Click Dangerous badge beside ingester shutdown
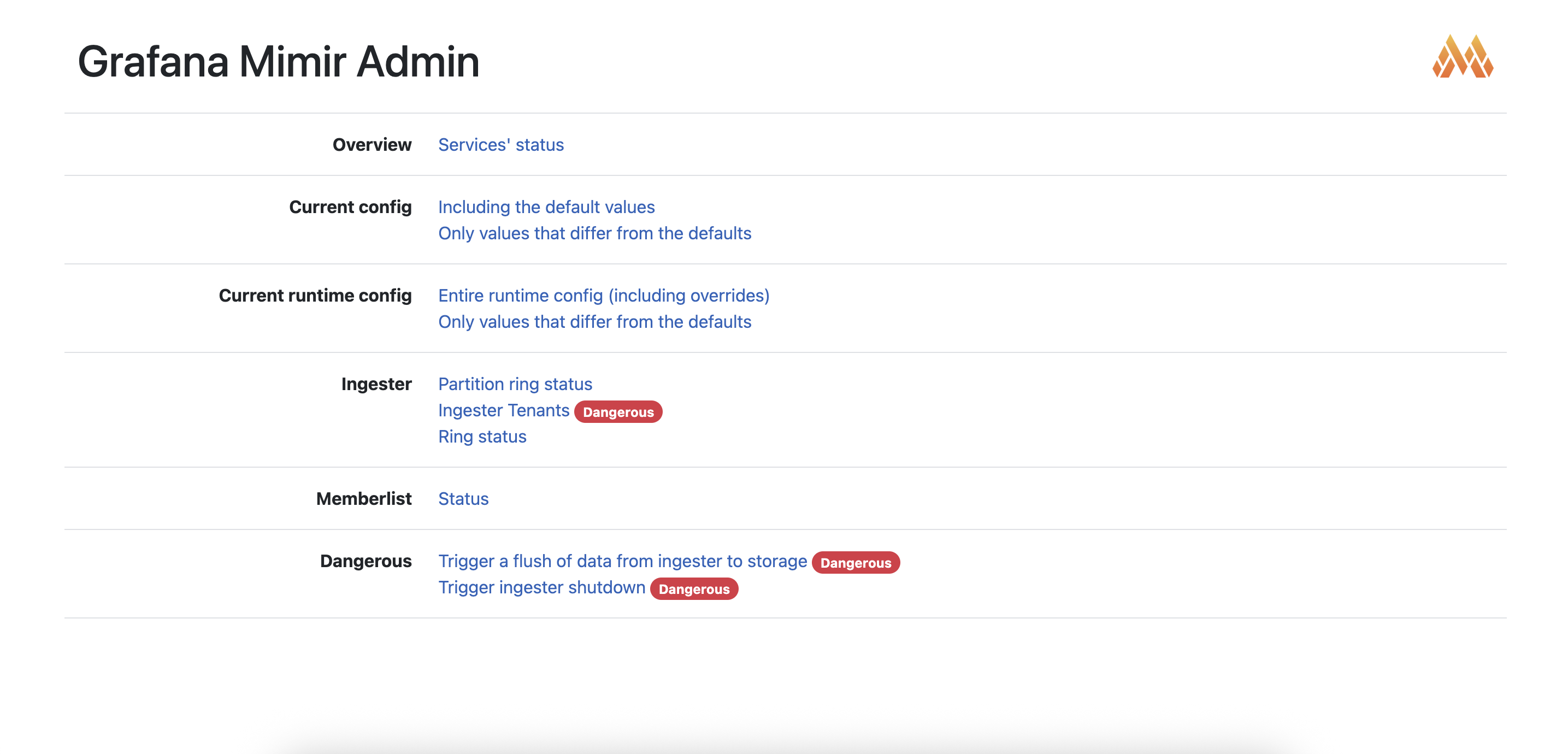The height and width of the screenshot is (754, 1568). click(693, 589)
